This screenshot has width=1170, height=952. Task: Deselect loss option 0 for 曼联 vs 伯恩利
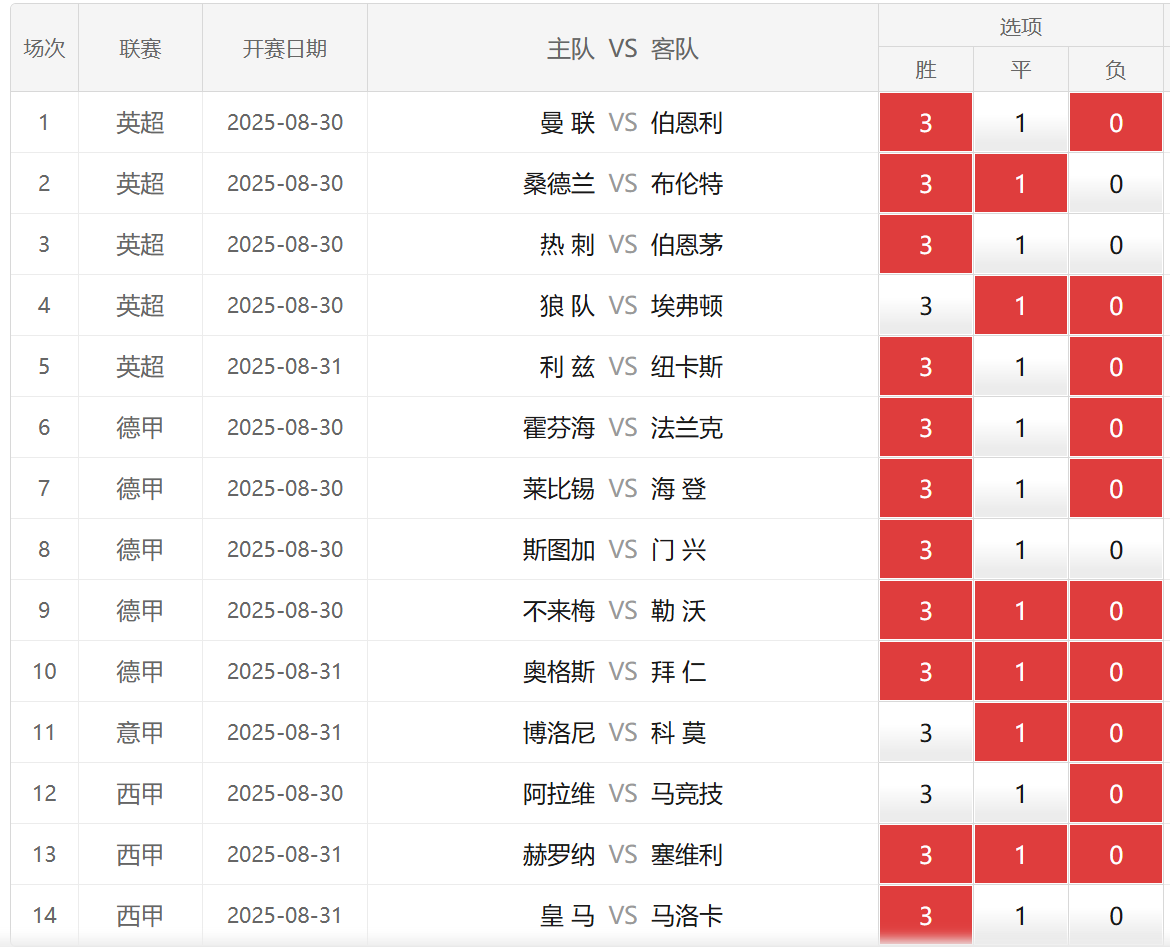(1116, 122)
